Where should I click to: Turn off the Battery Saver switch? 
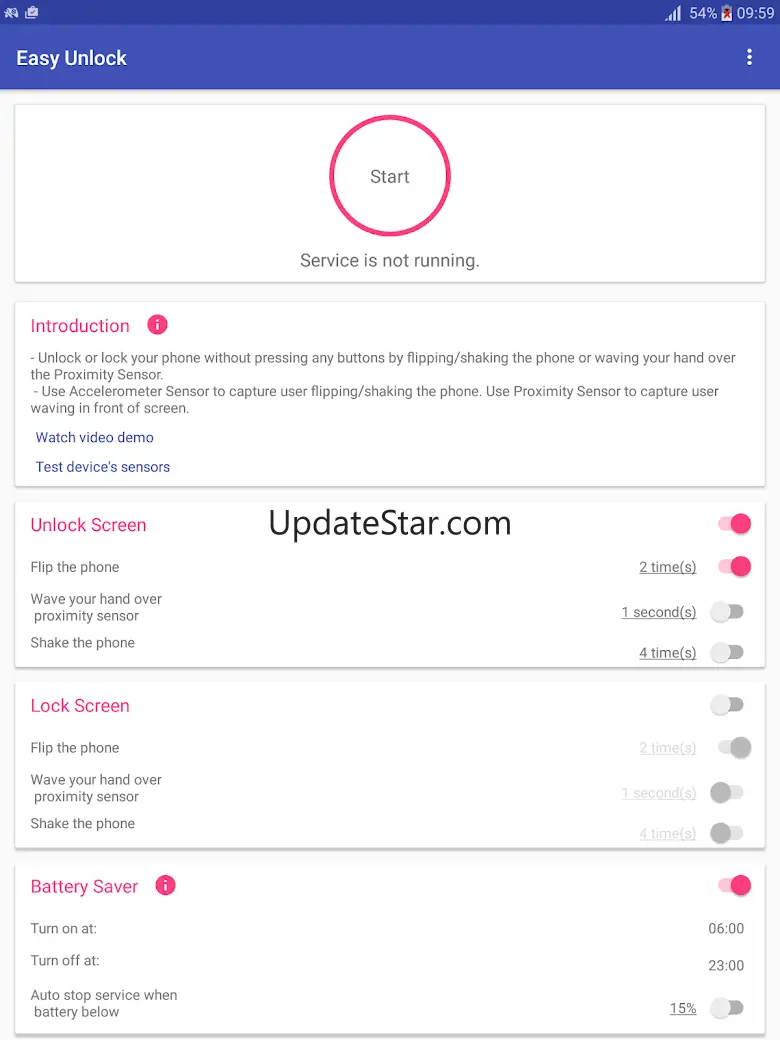click(734, 885)
